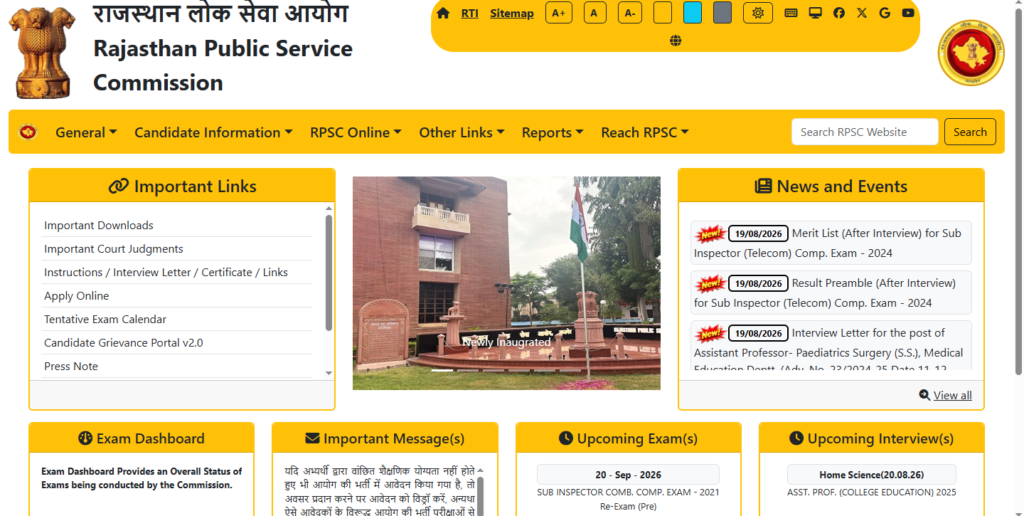Open the Press Note link
Image resolution: width=1024 pixels, height=516 pixels.
point(71,366)
